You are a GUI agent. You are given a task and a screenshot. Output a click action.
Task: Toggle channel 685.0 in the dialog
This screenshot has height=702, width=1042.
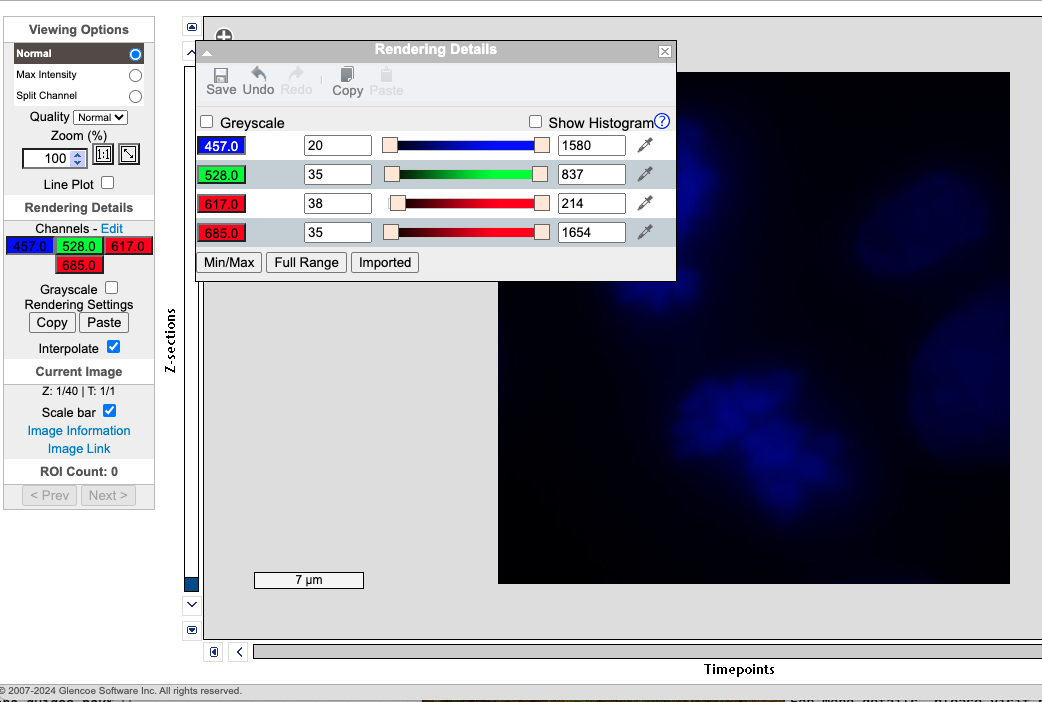point(221,233)
